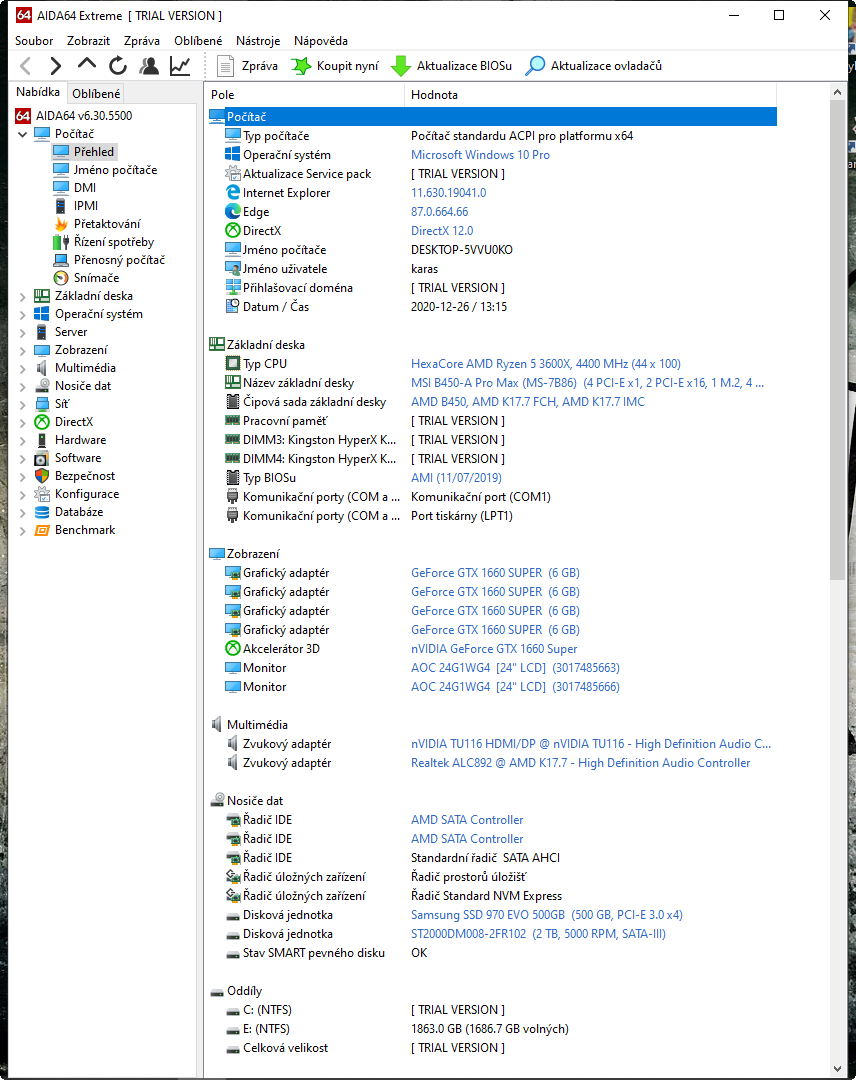Click the Software tree icon
This screenshot has height=1080, width=856.
(42, 458)
